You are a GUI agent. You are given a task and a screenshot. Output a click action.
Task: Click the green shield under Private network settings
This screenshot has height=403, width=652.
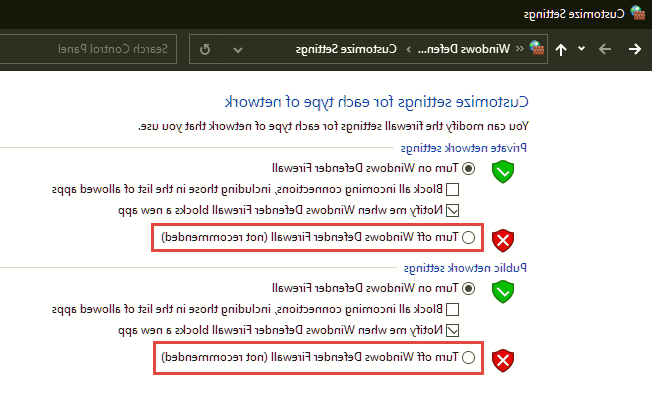(503, 171)
